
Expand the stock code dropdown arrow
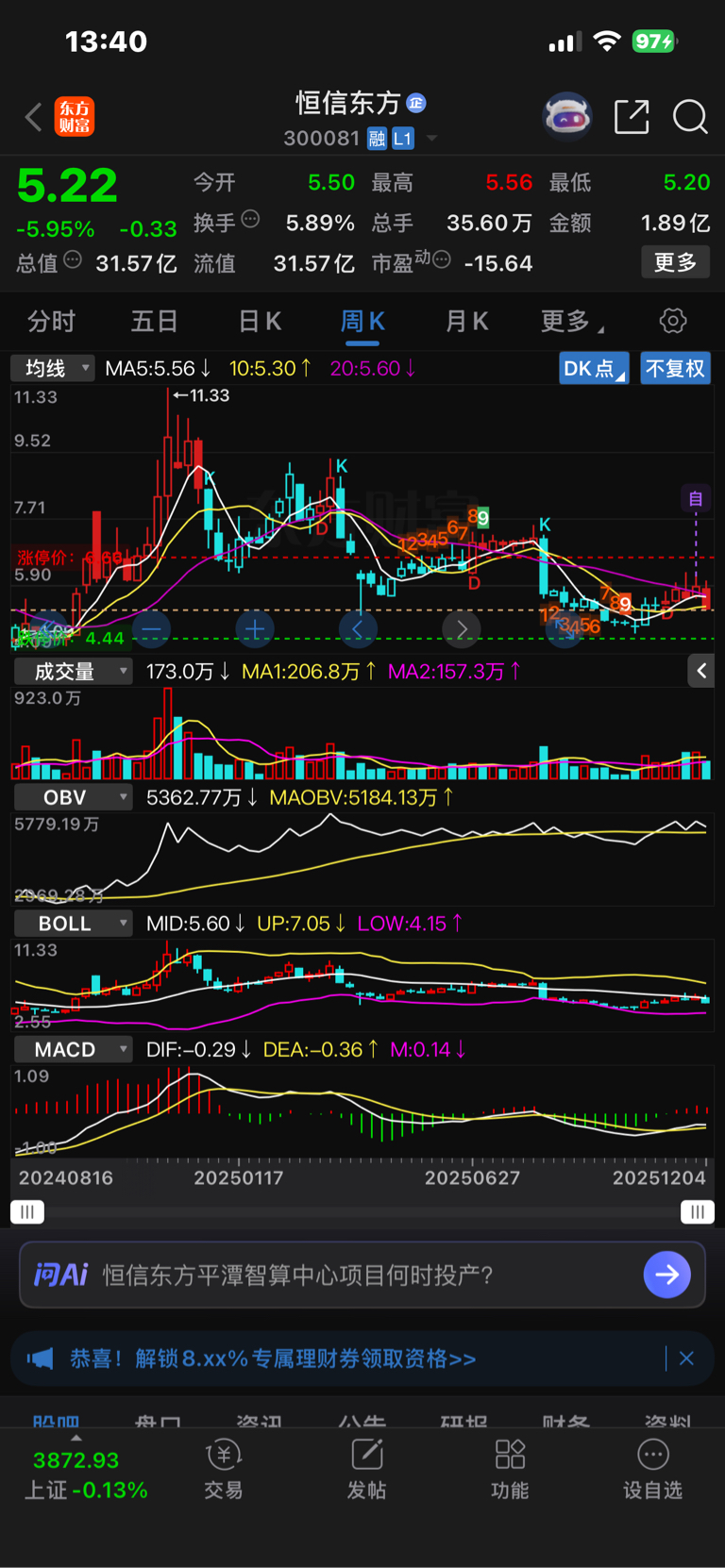[432, 139]
